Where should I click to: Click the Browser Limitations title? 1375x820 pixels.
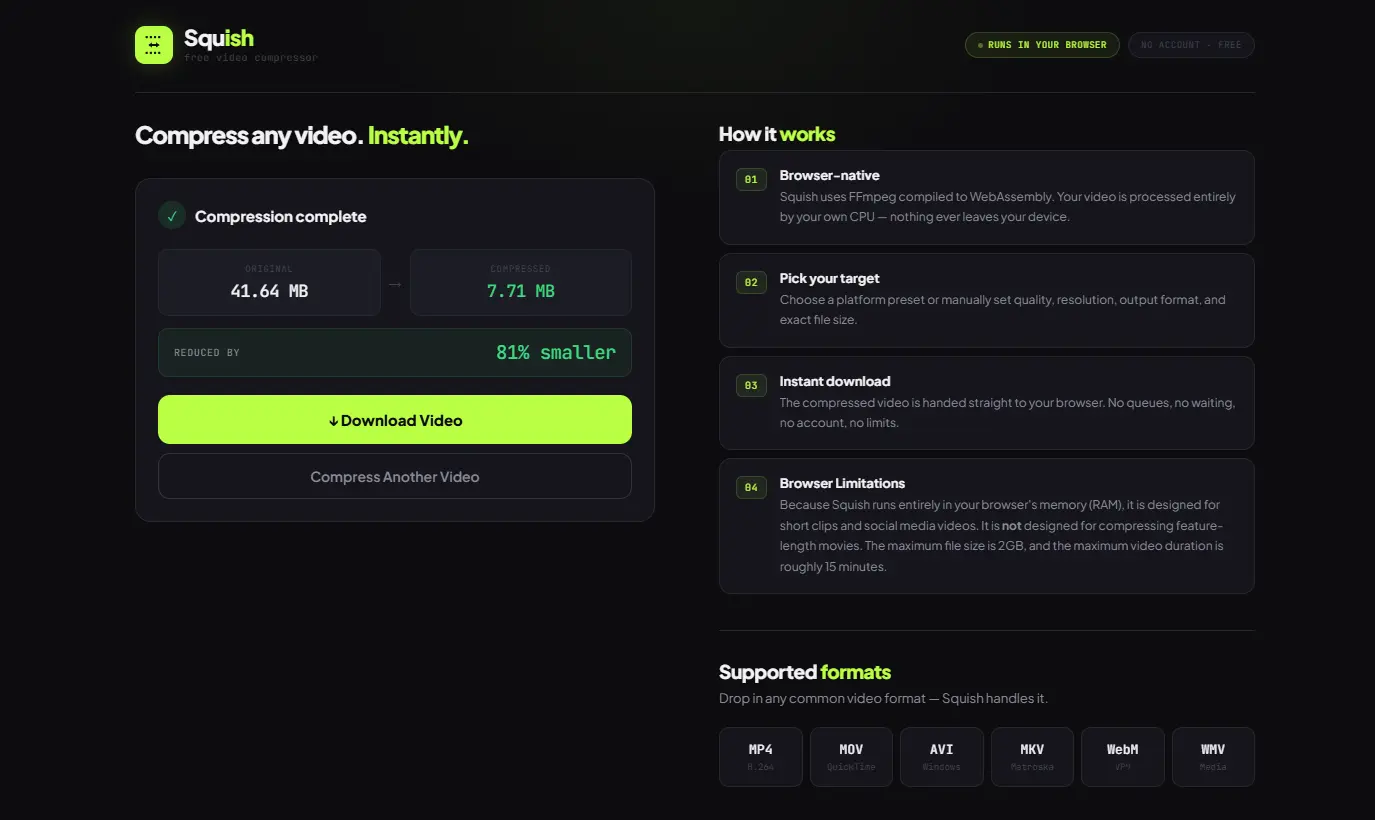[x=842, y=483]
